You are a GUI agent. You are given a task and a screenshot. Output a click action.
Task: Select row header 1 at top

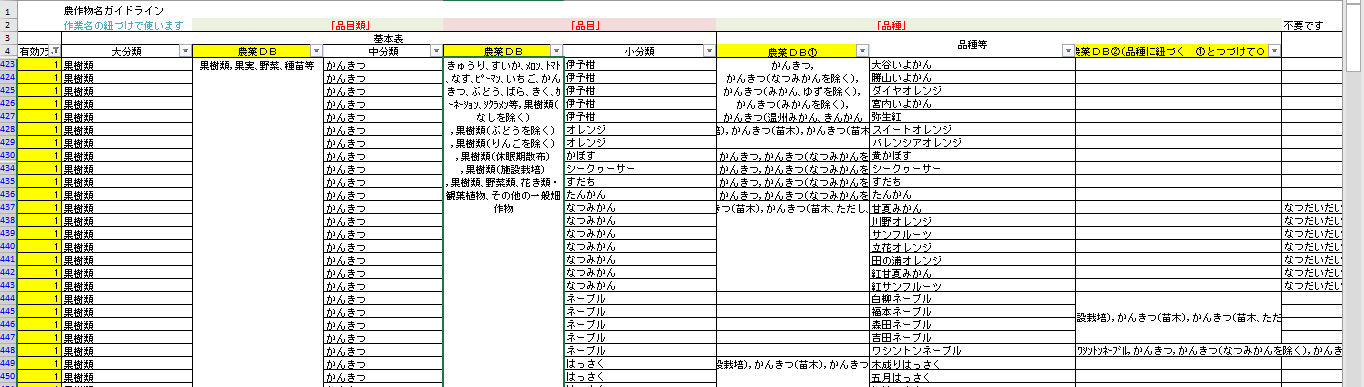pos(8,10)
